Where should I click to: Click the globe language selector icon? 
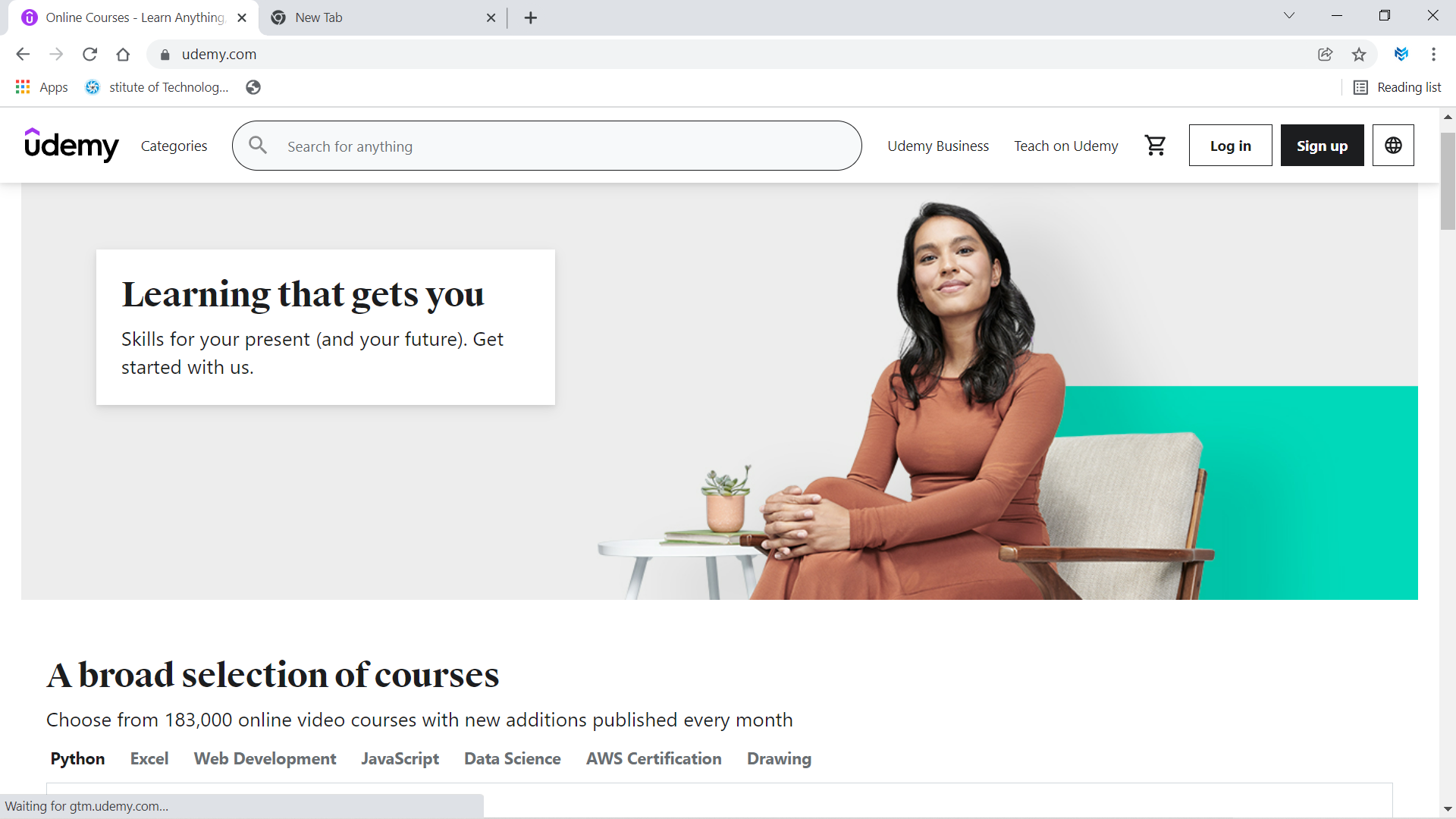tap(1393, 146)
